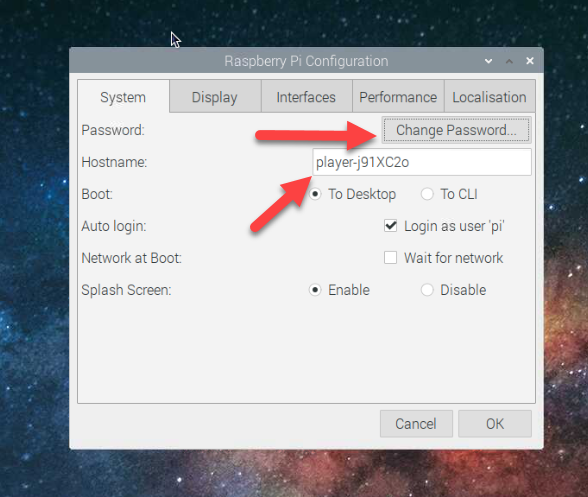Click the System tab
The height and width of the screenshot is (497, 588).
pos(123,97)
